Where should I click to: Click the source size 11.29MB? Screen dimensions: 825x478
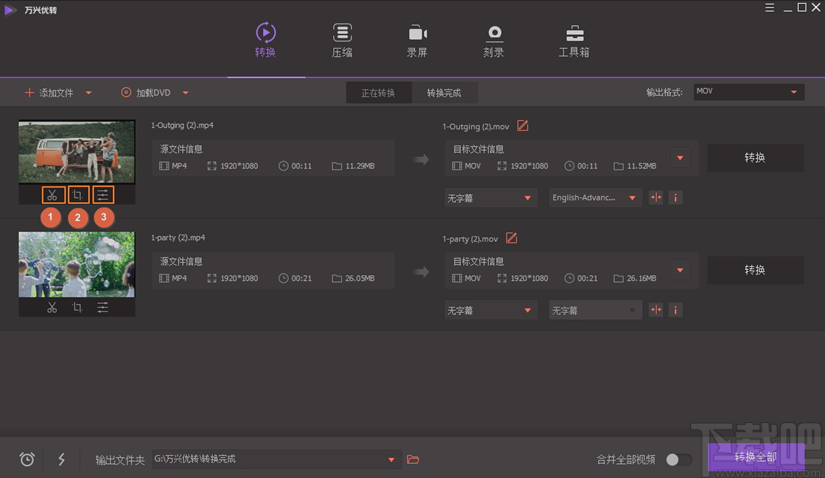tap(360, 166)
